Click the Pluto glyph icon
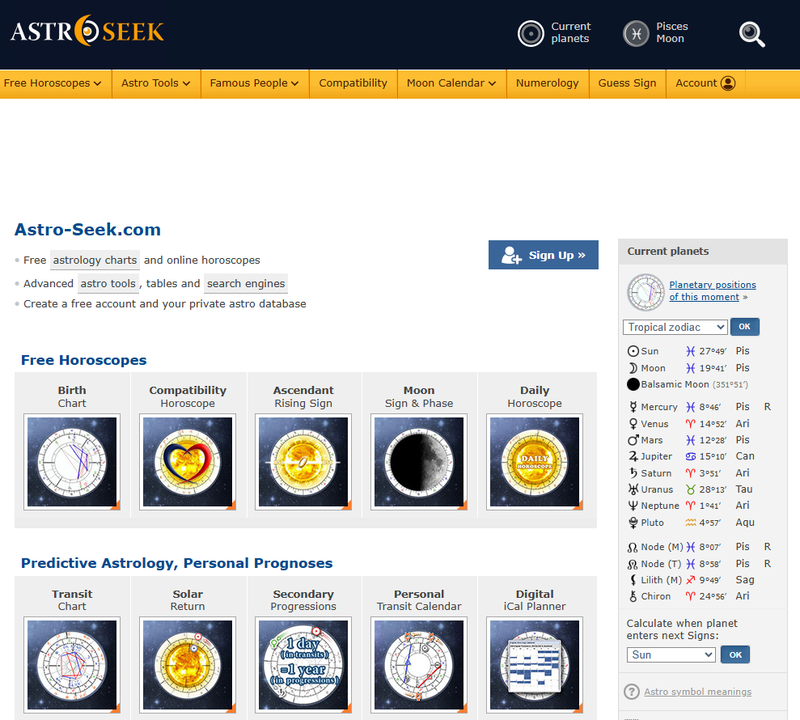Viewport: 800px width, 720px height. 633,523
